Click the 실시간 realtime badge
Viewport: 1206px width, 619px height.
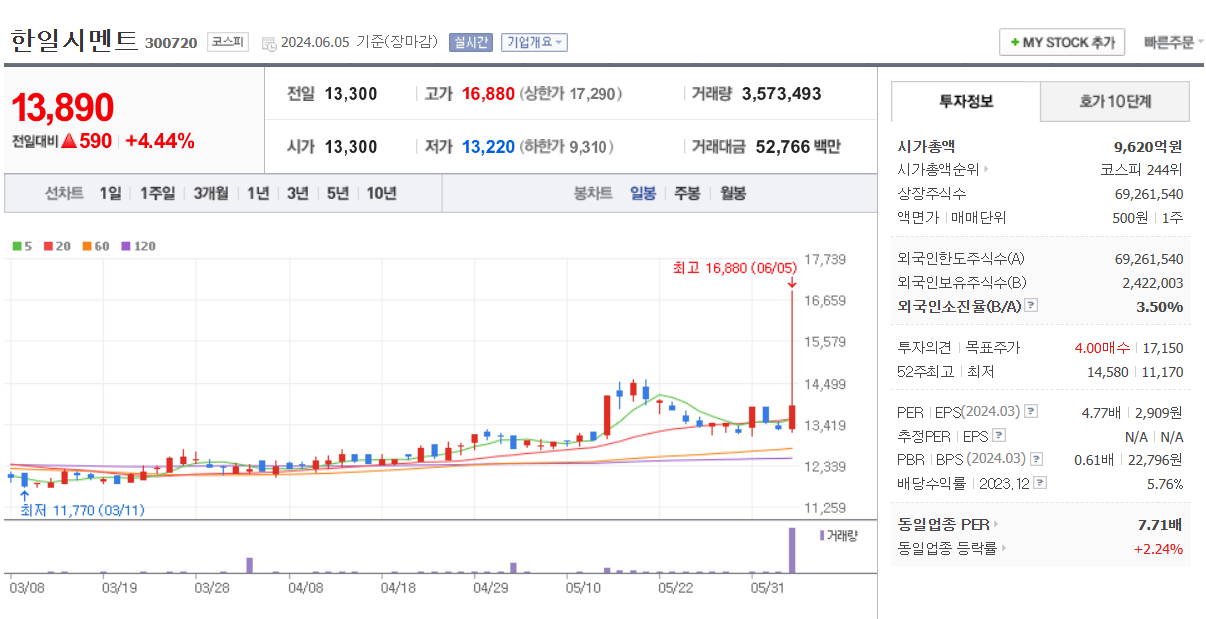470,42
